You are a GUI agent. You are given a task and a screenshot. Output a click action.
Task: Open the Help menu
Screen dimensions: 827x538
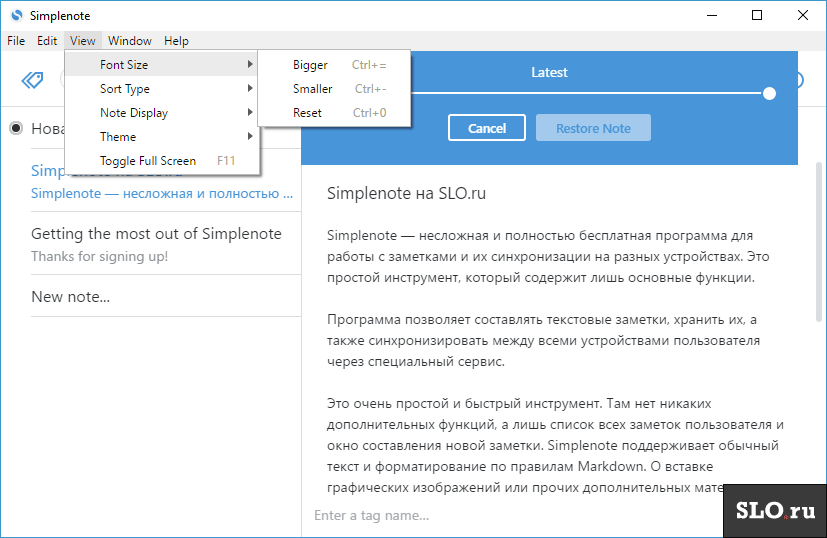tap(176, 41)
